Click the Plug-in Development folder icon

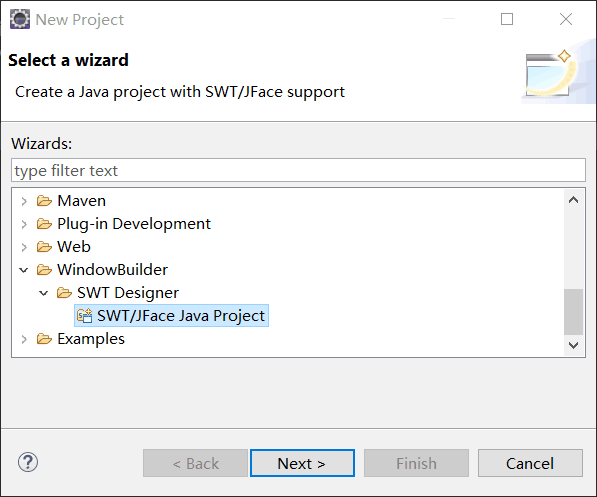coord(44,224)
